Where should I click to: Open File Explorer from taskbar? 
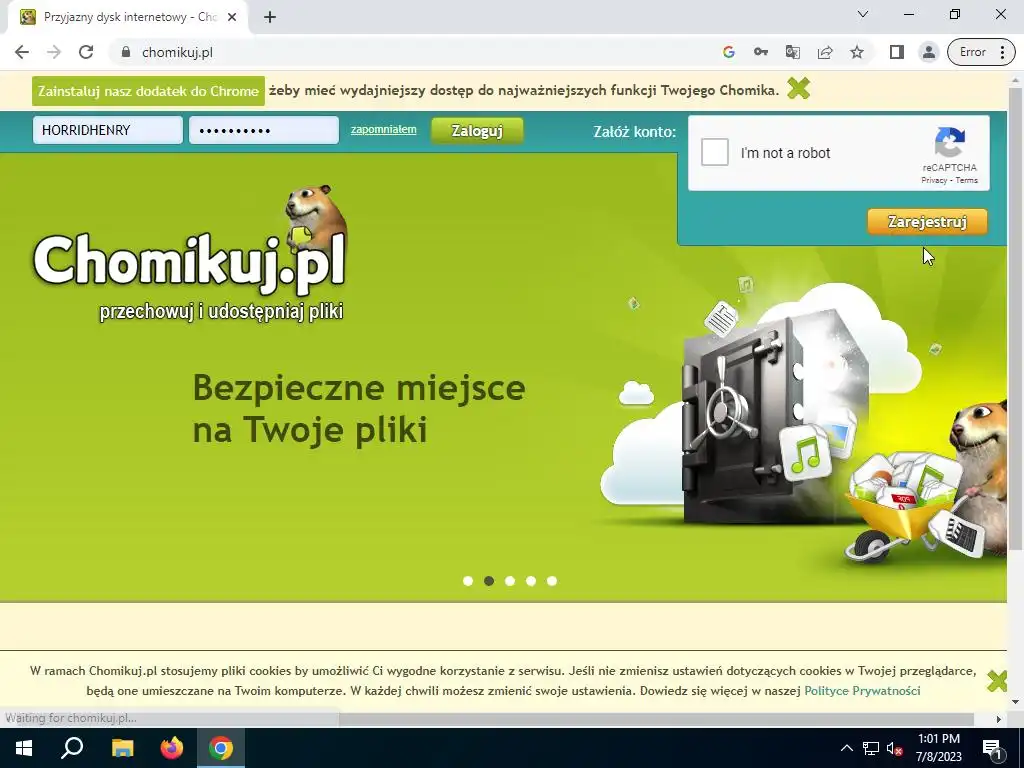[x=122, y=748]
